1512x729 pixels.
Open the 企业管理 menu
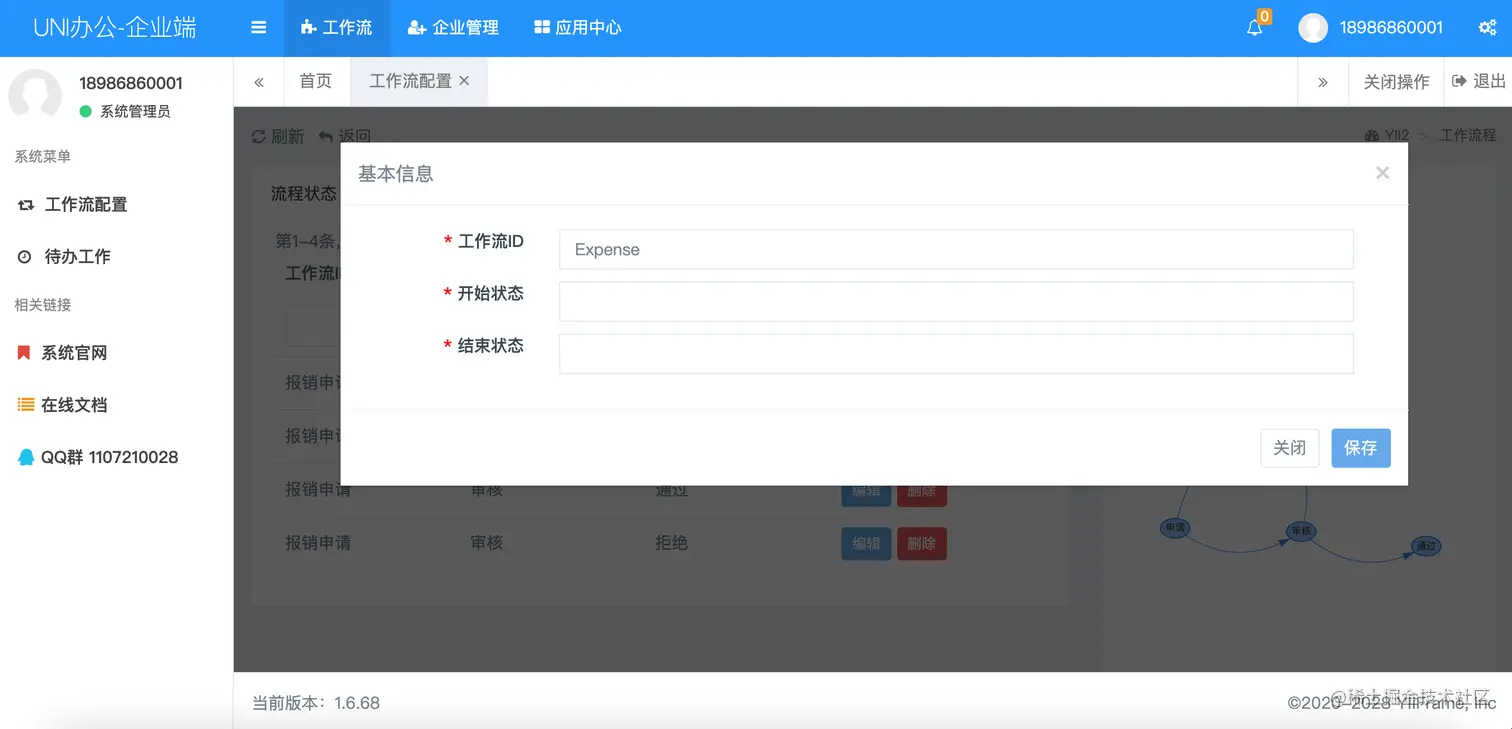click(453, 28)
